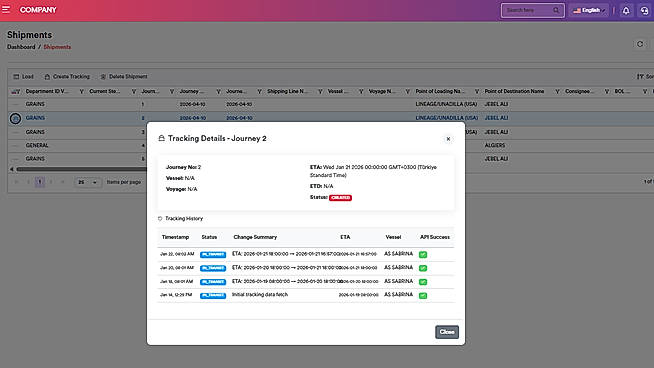Click the Tracking History clock icon

160,219
